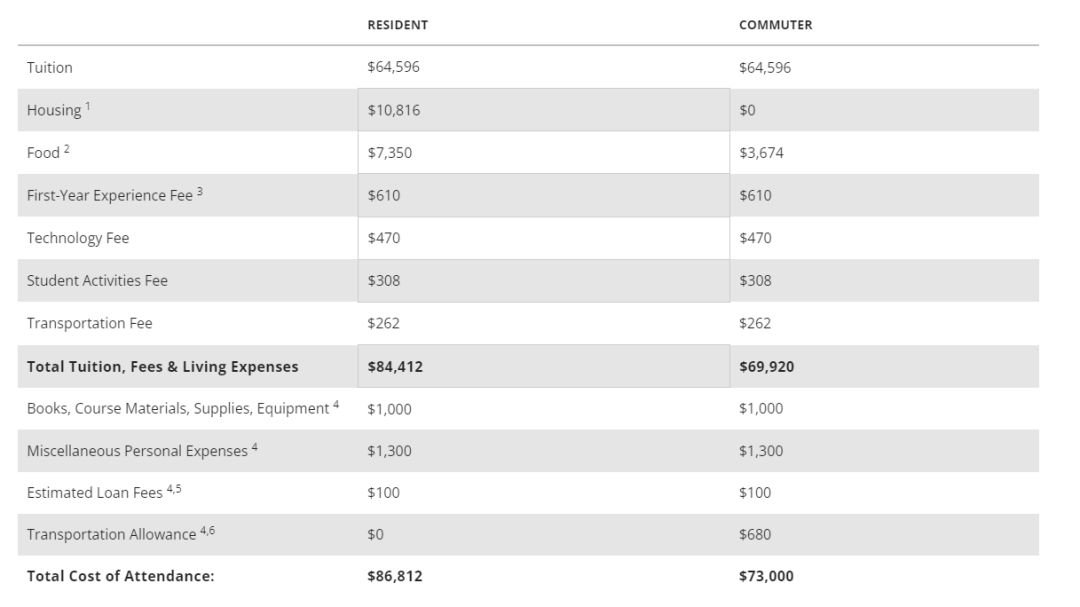1080x607 pixels.
Task: Select the Commuter Total Cost of Attendance $73,000
Action: click(x=767, y=577)
